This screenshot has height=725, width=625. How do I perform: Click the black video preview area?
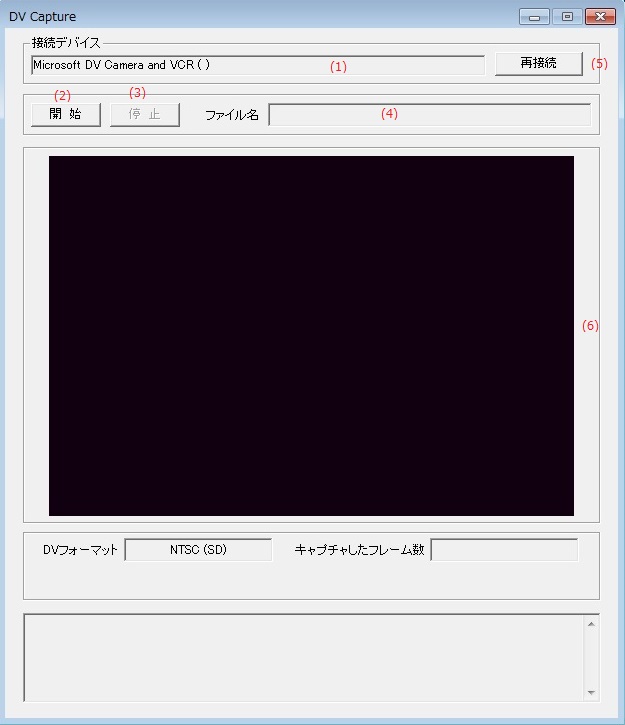coord(311,335)
